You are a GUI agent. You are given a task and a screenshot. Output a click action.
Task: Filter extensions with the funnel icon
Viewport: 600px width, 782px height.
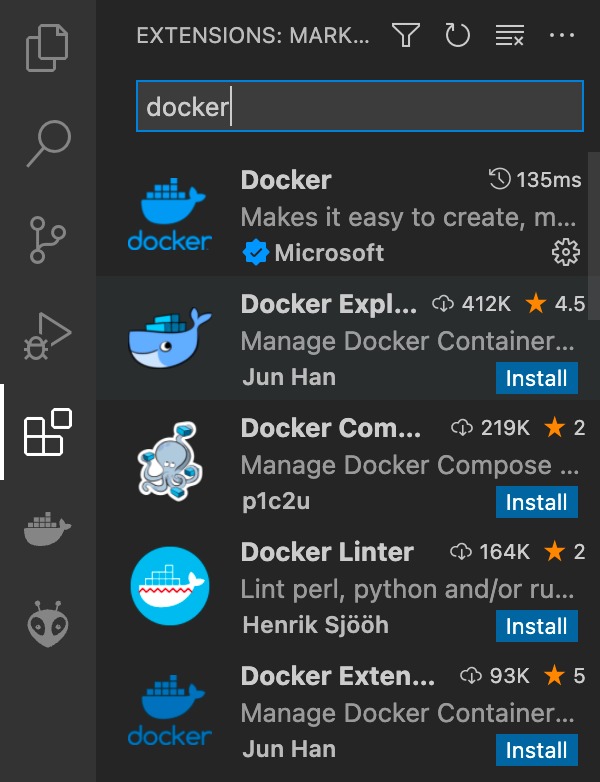tap(405, 35)
